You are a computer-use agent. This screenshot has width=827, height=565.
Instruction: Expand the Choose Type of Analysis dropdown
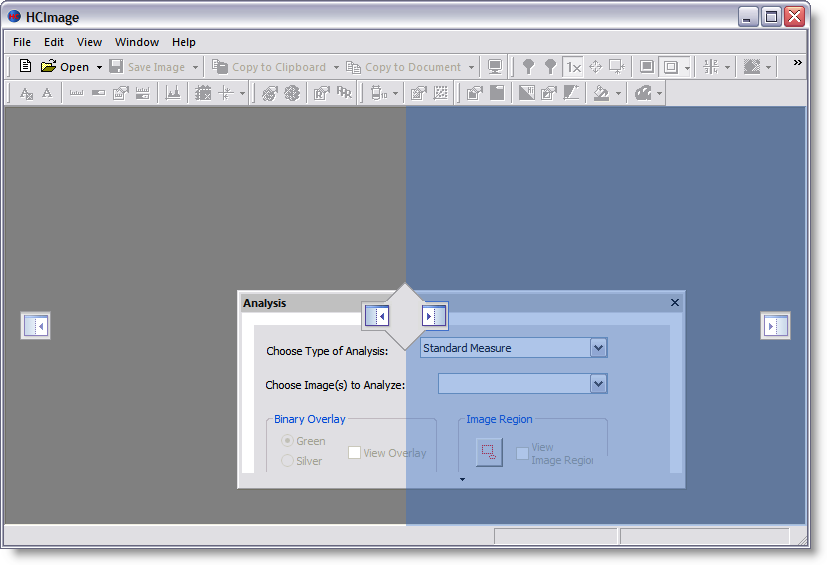[x=598, y=348]
